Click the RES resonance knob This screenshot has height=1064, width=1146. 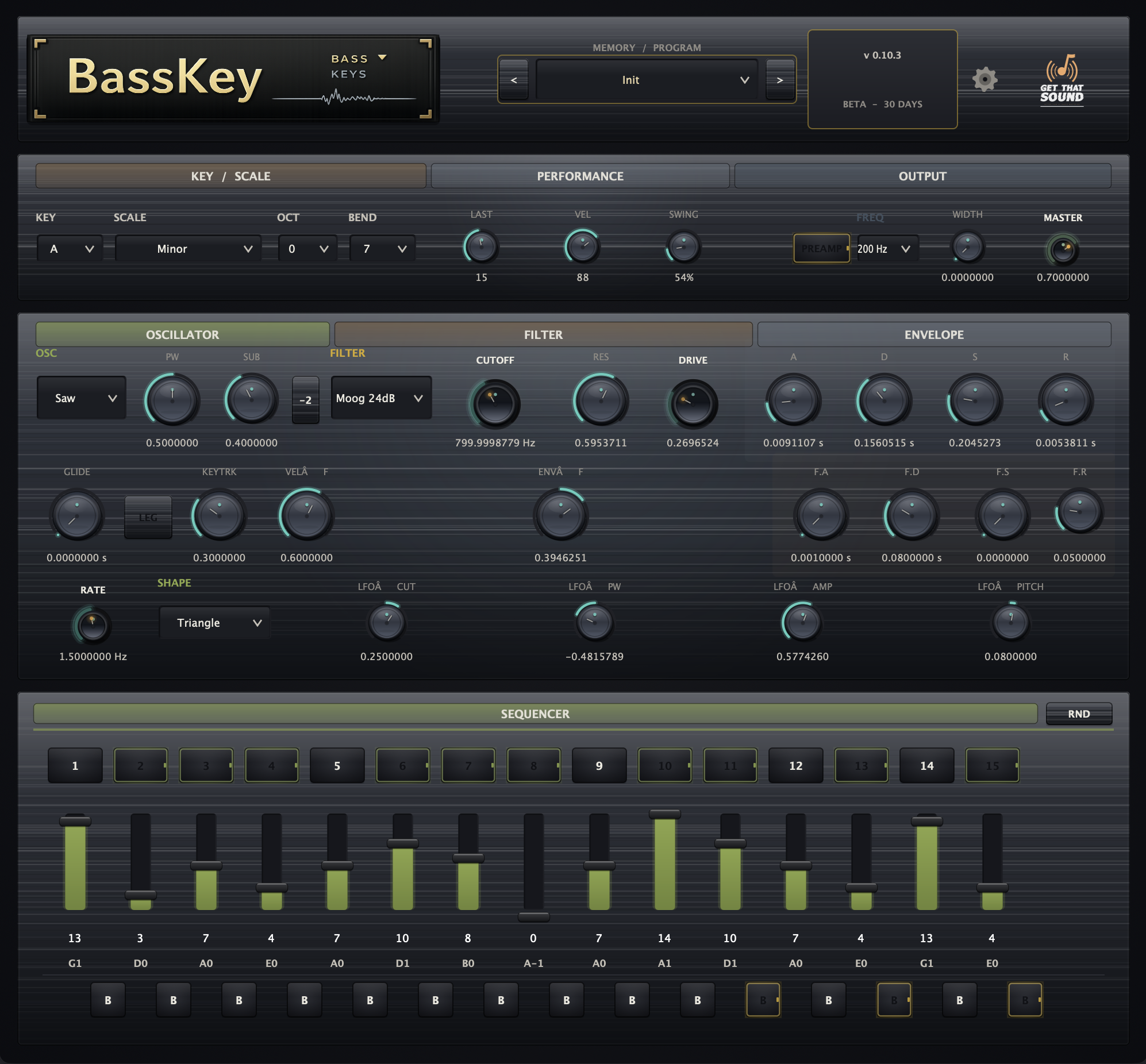pos(601,400)
